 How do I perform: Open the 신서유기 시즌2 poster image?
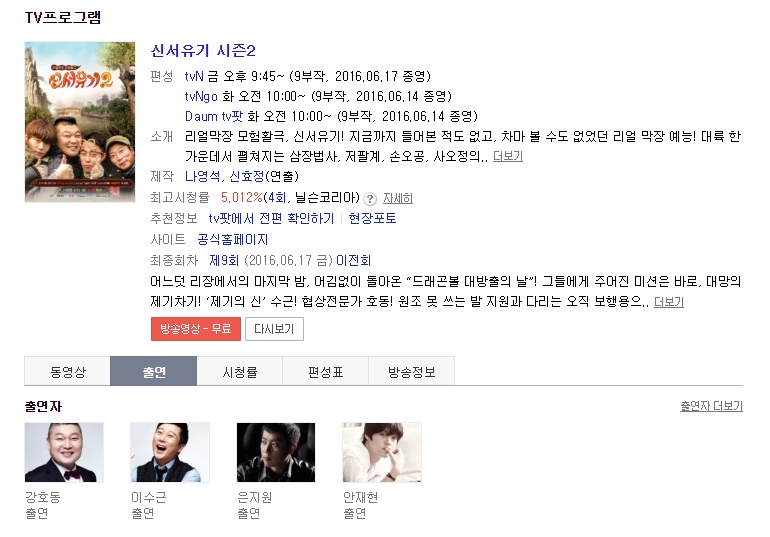click(80, 122)
